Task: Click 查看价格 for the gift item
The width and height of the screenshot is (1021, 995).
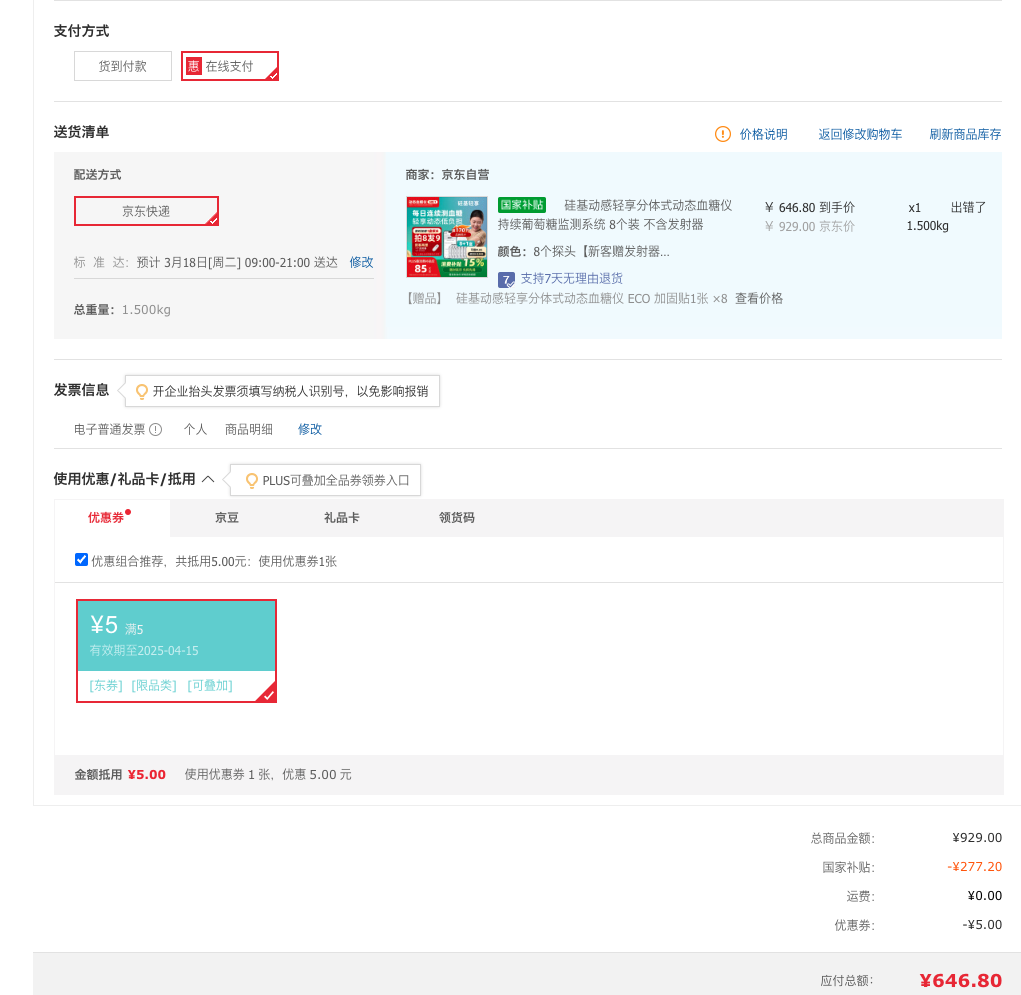Action: [759, 299]
